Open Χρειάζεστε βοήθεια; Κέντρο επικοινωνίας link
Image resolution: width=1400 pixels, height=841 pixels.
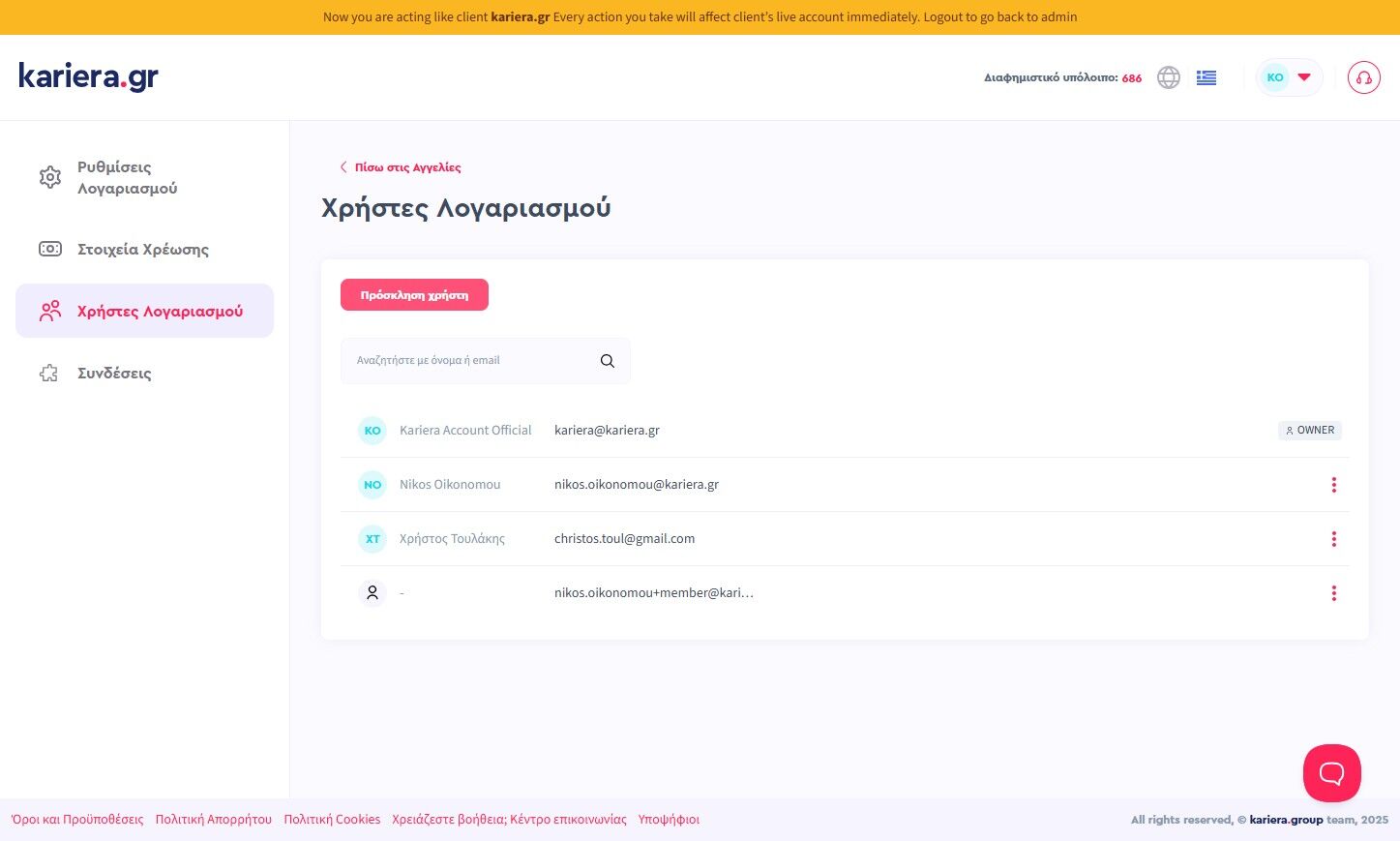coord(509,820)
